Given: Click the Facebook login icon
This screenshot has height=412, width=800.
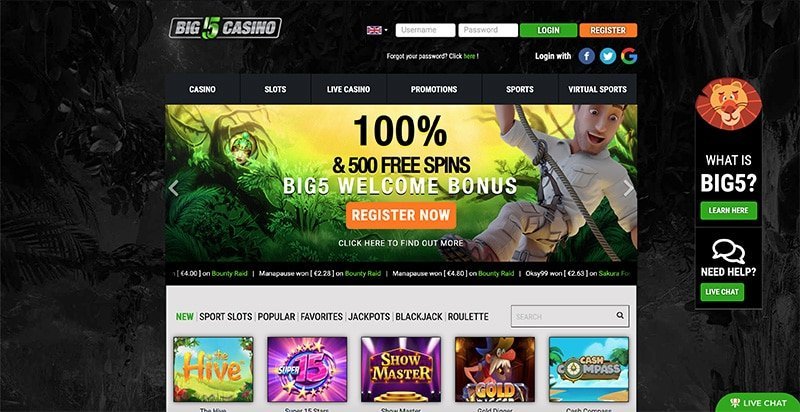Looking at the screenshot, I should tap(587, 56).
